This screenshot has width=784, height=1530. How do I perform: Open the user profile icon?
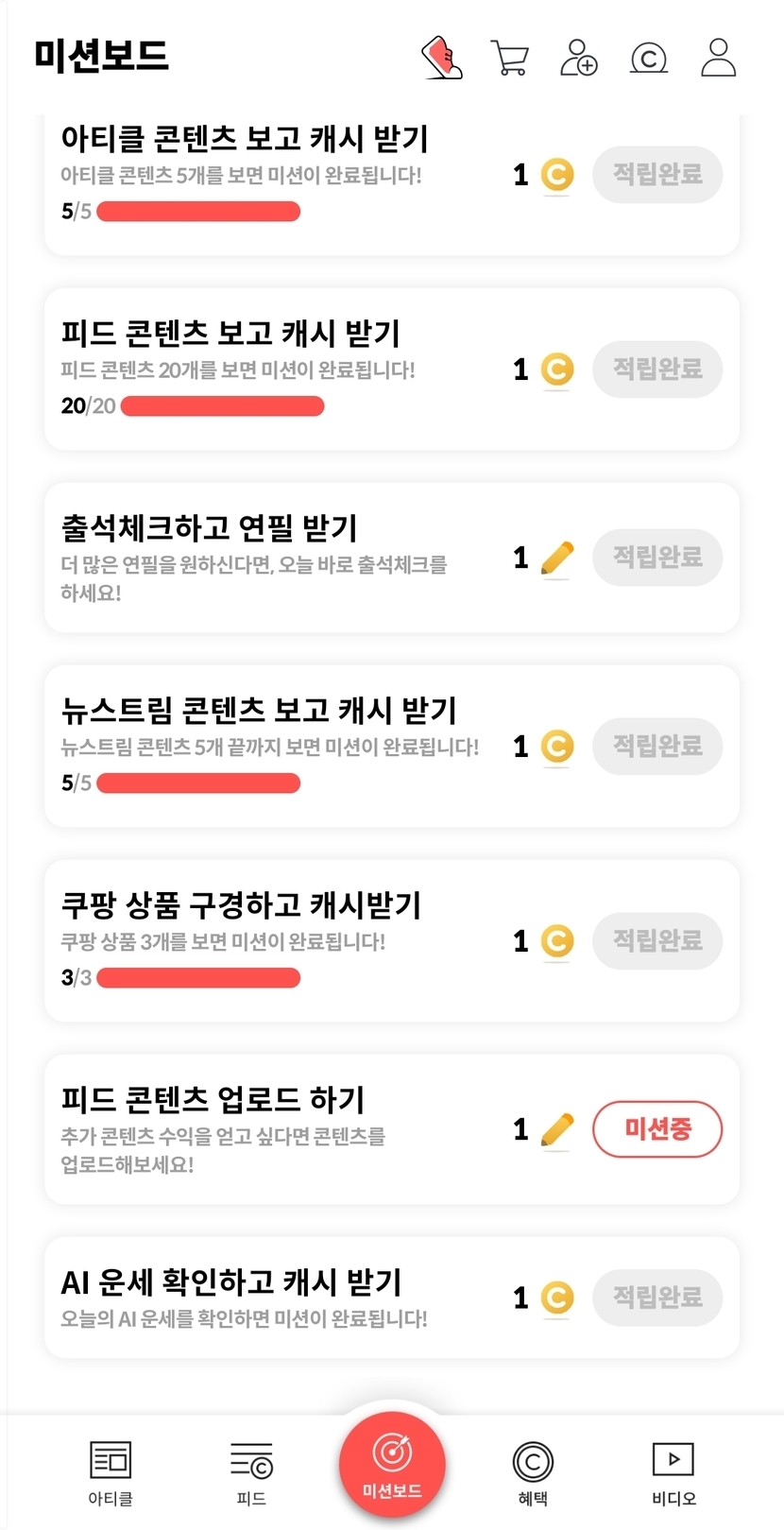coord(718,58)
